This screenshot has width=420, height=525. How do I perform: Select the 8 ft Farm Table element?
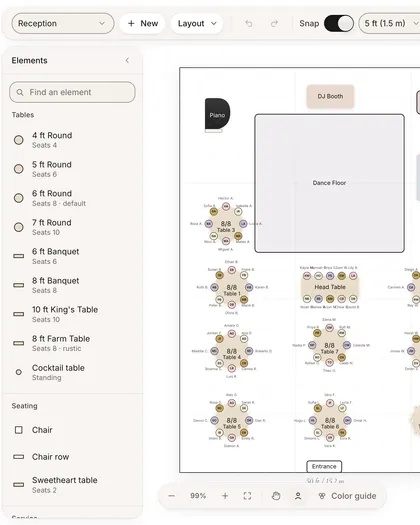pos(72,343)
